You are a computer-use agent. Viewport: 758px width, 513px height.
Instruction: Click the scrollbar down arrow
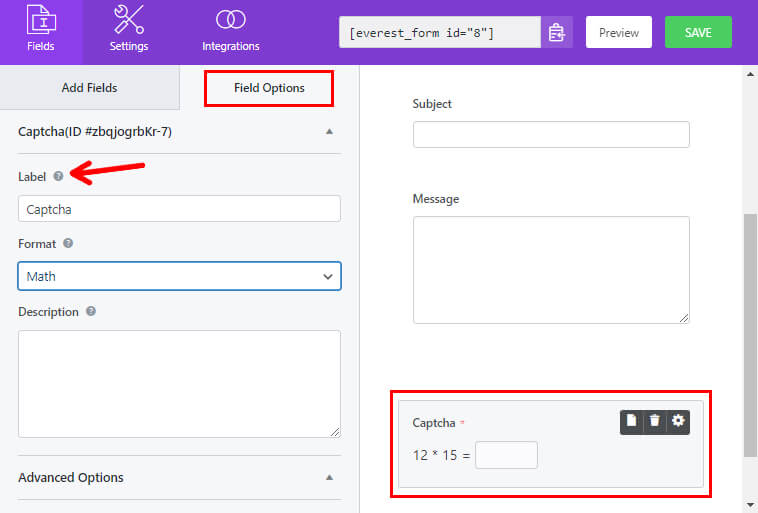click(750, 505)
